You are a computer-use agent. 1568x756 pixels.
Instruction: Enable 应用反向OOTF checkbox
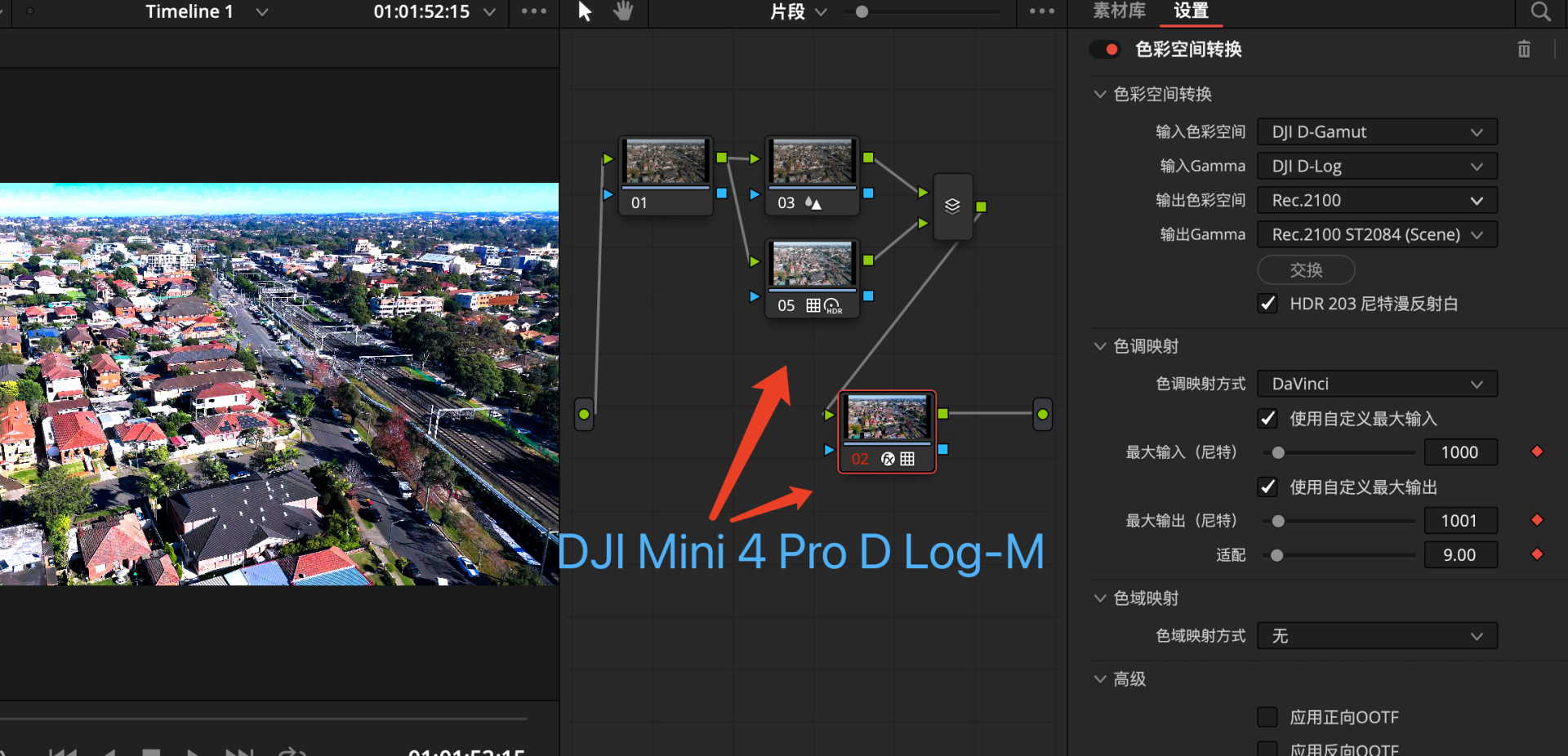tap(1267, 749)
